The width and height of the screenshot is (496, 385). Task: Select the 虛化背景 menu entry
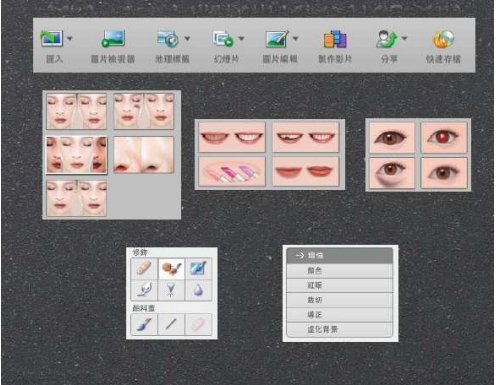point(340,329)
